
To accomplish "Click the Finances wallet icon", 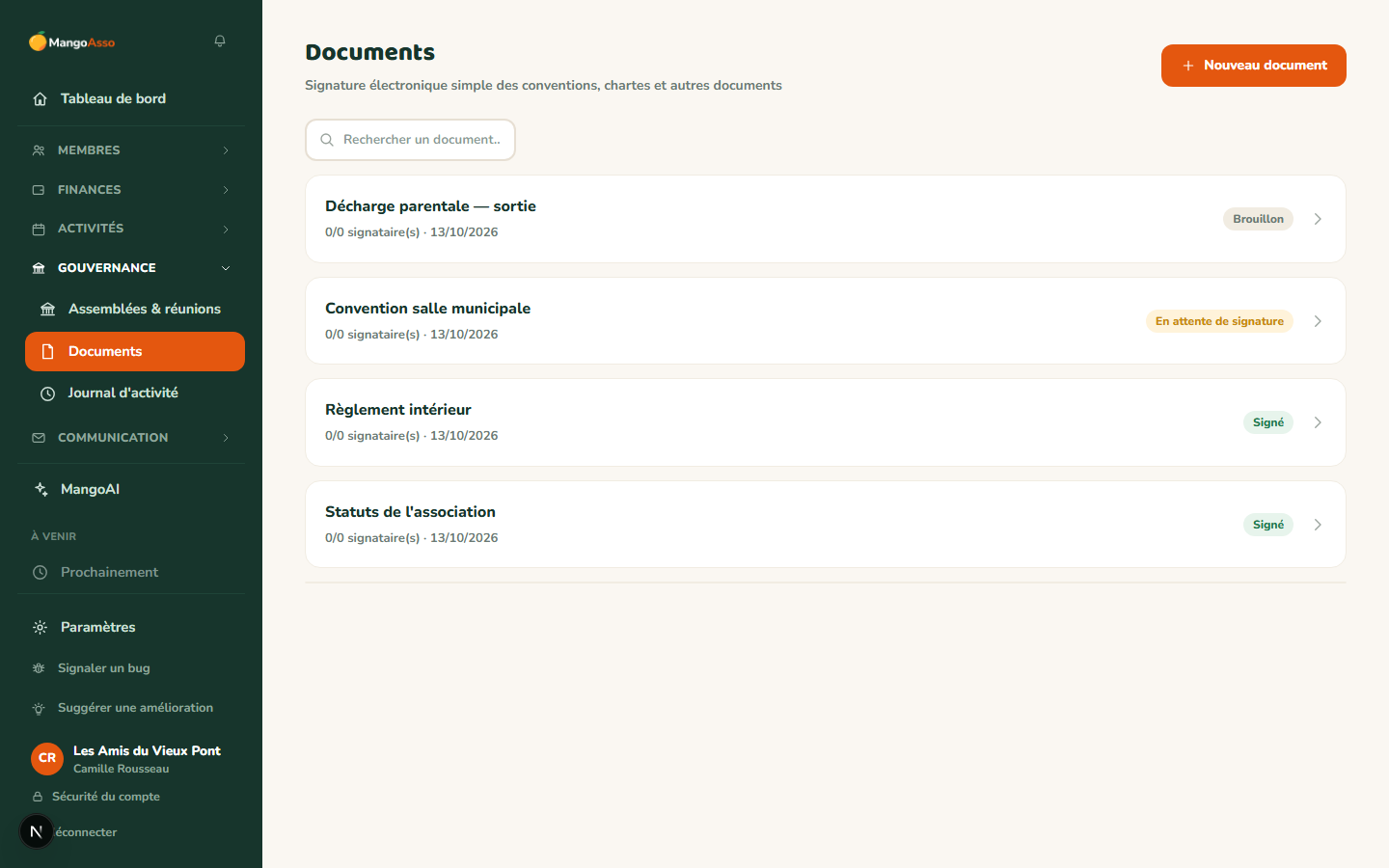I will click(x=39, y=190).
